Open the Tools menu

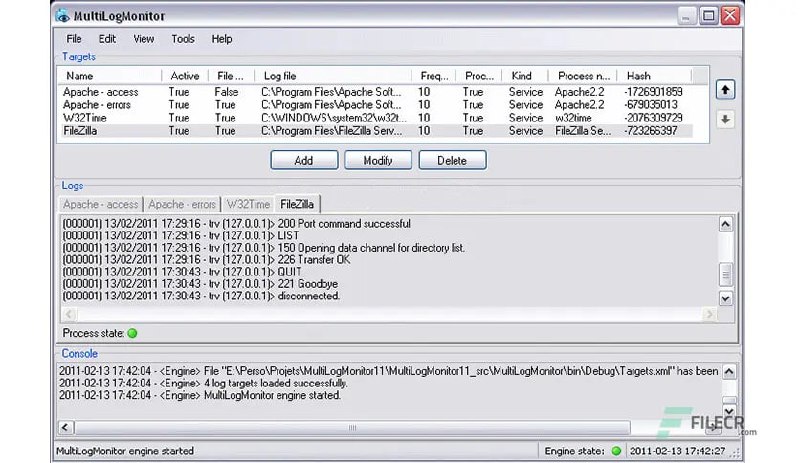[183, 39]
